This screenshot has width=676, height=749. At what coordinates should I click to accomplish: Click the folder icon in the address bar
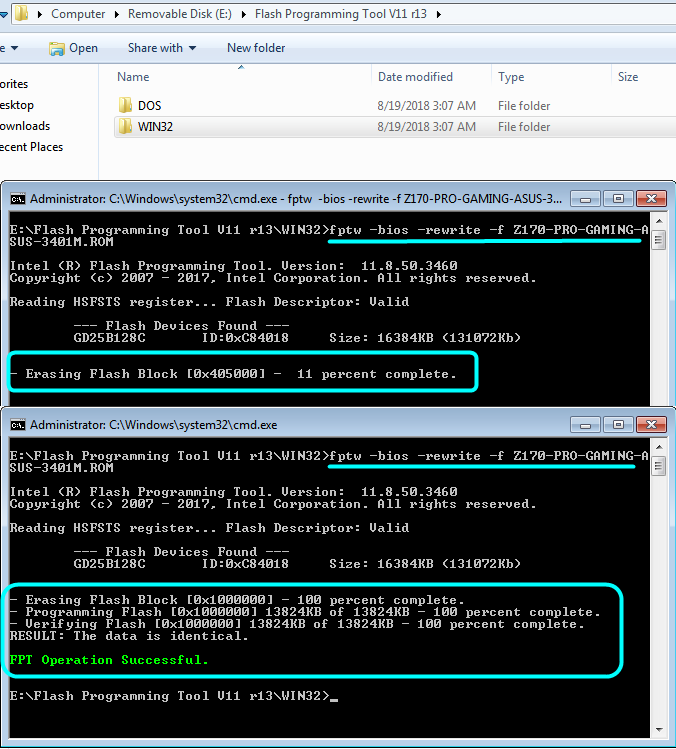21,13
